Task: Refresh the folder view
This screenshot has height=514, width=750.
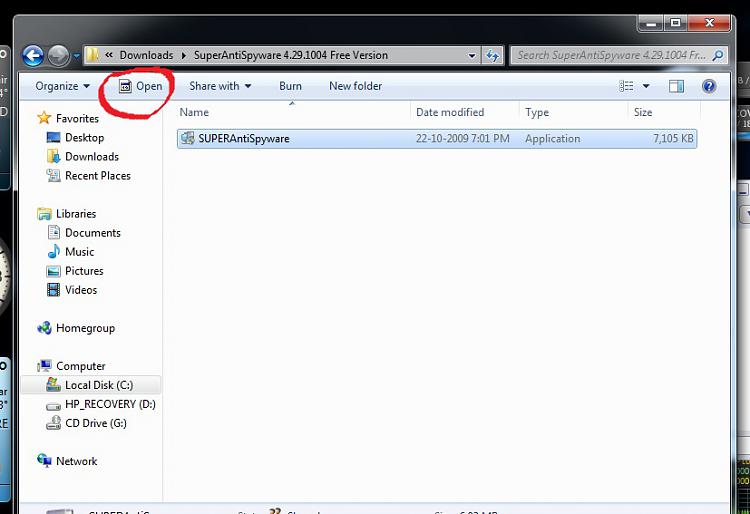Action: [x=493, y=55]
